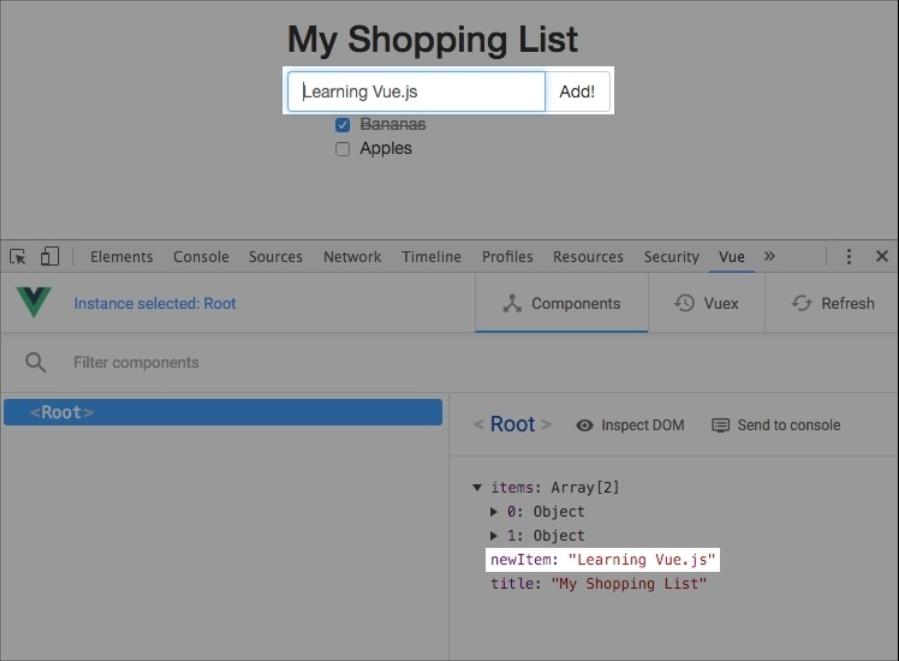Switch to the Console tab
This screenshot has height=661, width=899.
coord(201,257)
